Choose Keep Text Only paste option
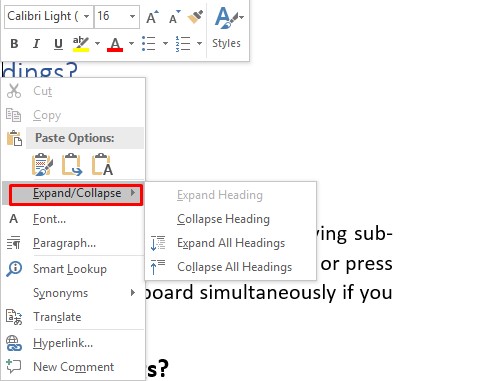The width and height of the screenshot is (488, 381). [x=102, y=164]
